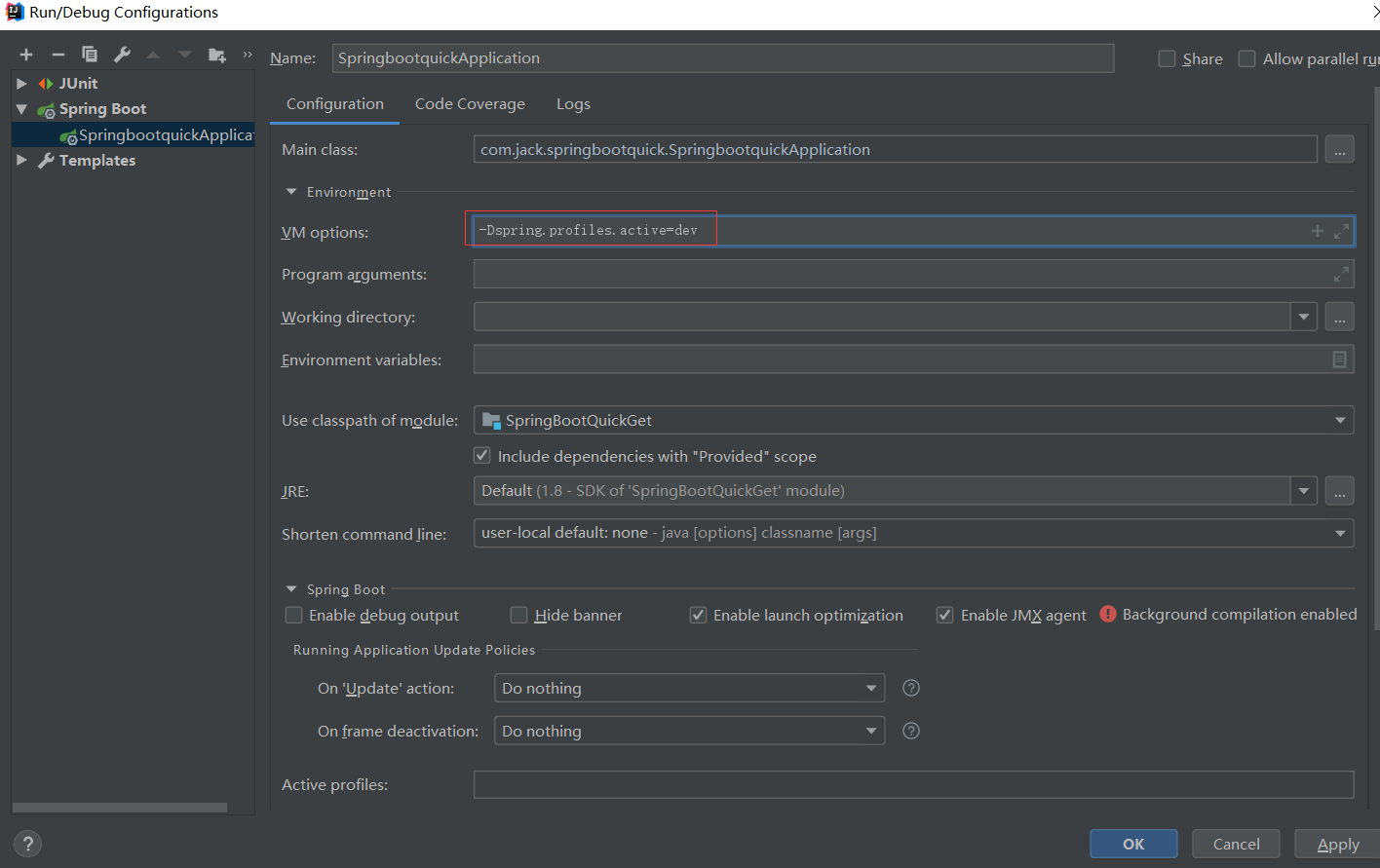Image resolution: width=1380 pixels, height=868 pixels.
Task: Remove the selected configuration with the minus icon
Action: 58,55
